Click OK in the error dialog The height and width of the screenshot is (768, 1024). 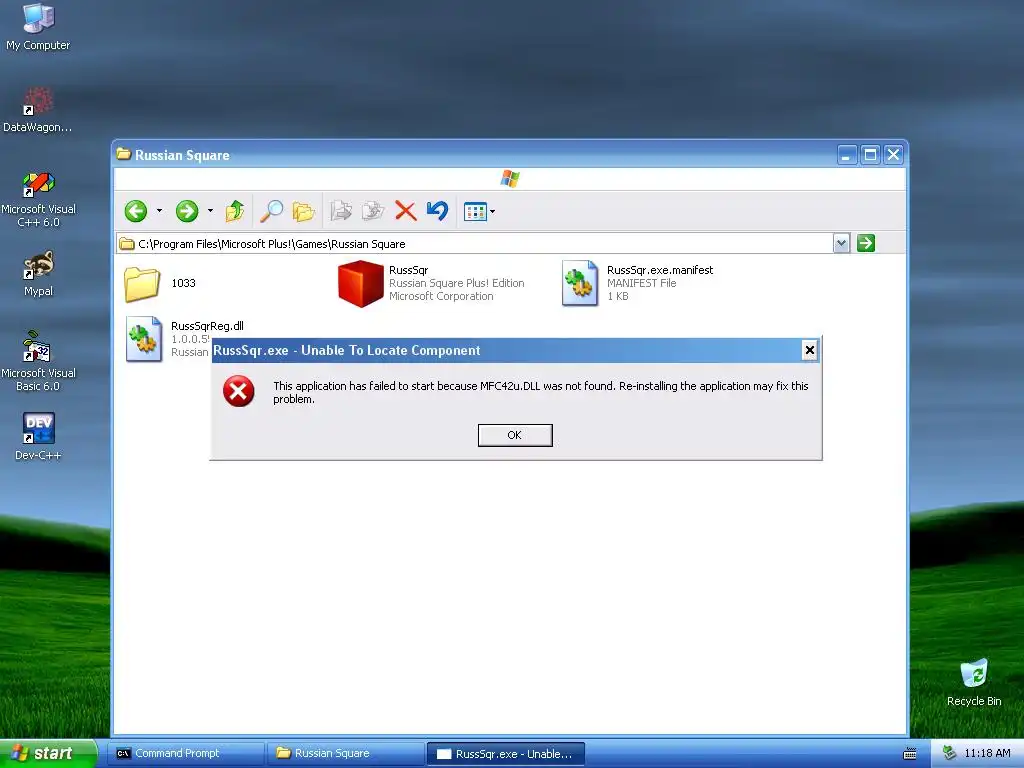(x=515, y=435)
